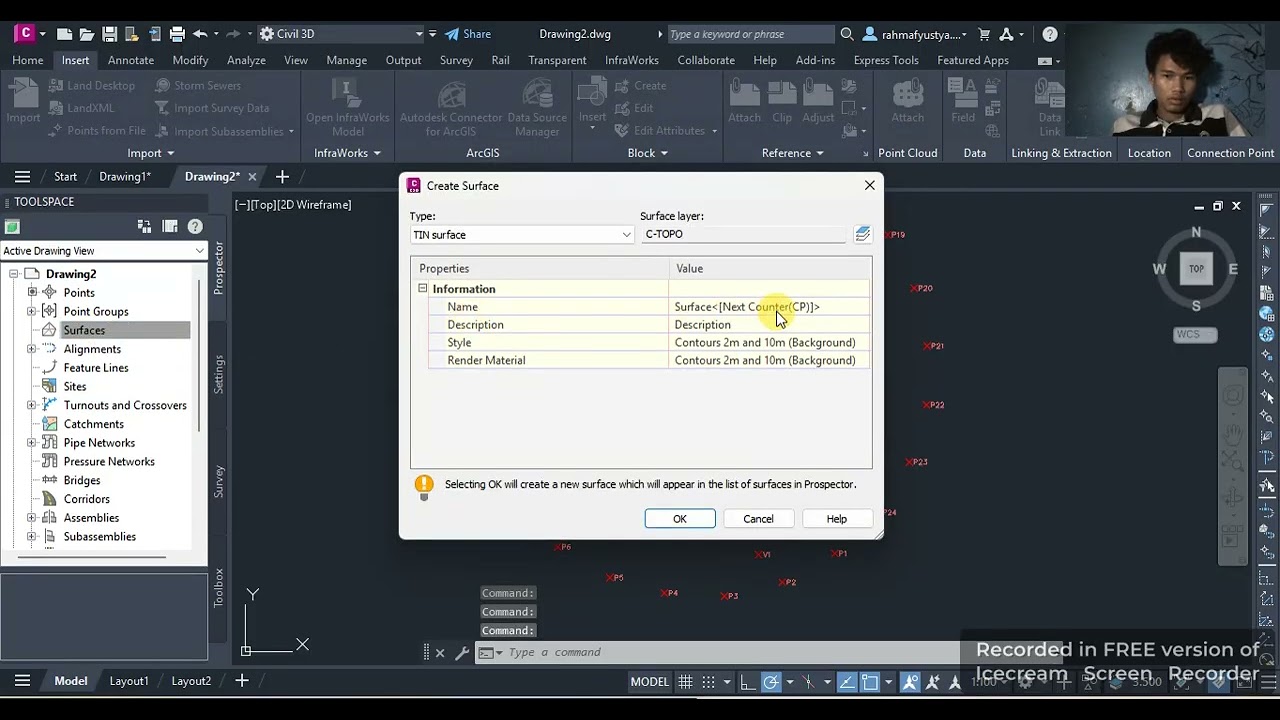This screenshot has width=1280, height=720.
Task: Collapse the Information group in properties
Action: point(423,288)
